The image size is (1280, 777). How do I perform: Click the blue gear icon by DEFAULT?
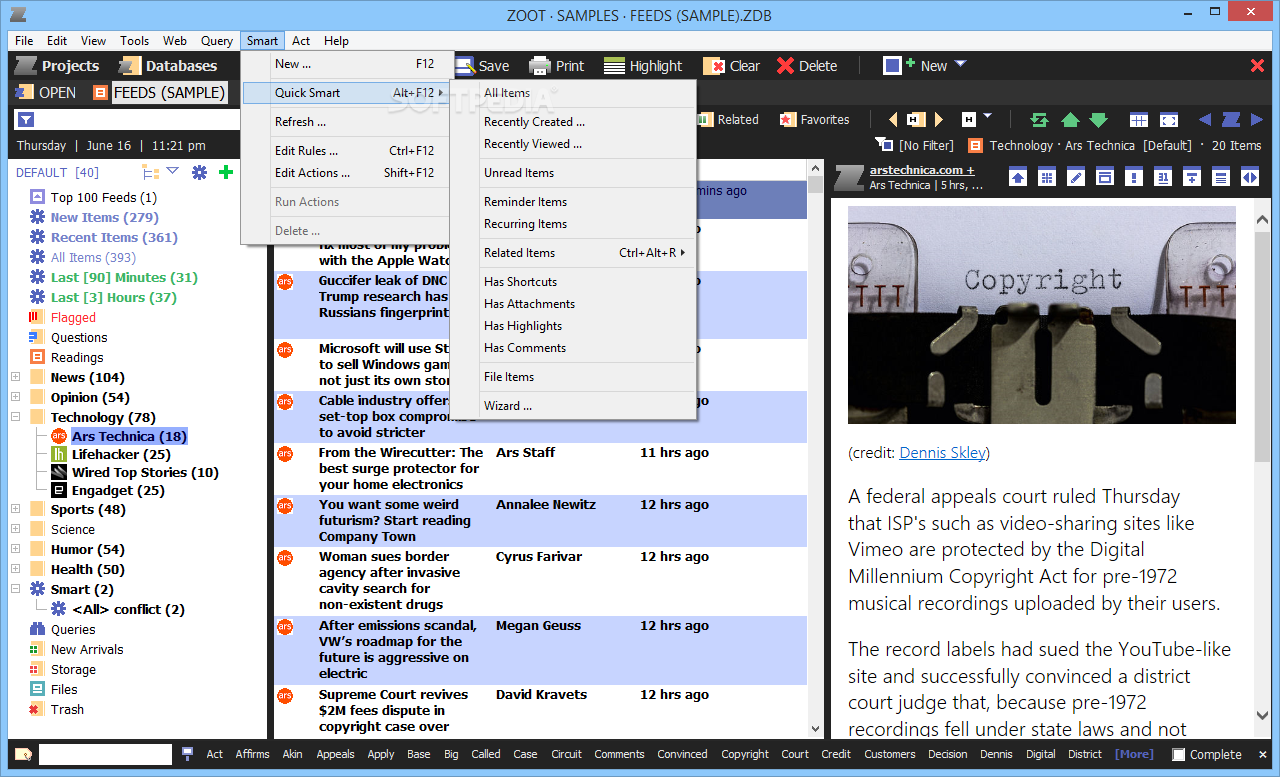(x=199, y=172)
